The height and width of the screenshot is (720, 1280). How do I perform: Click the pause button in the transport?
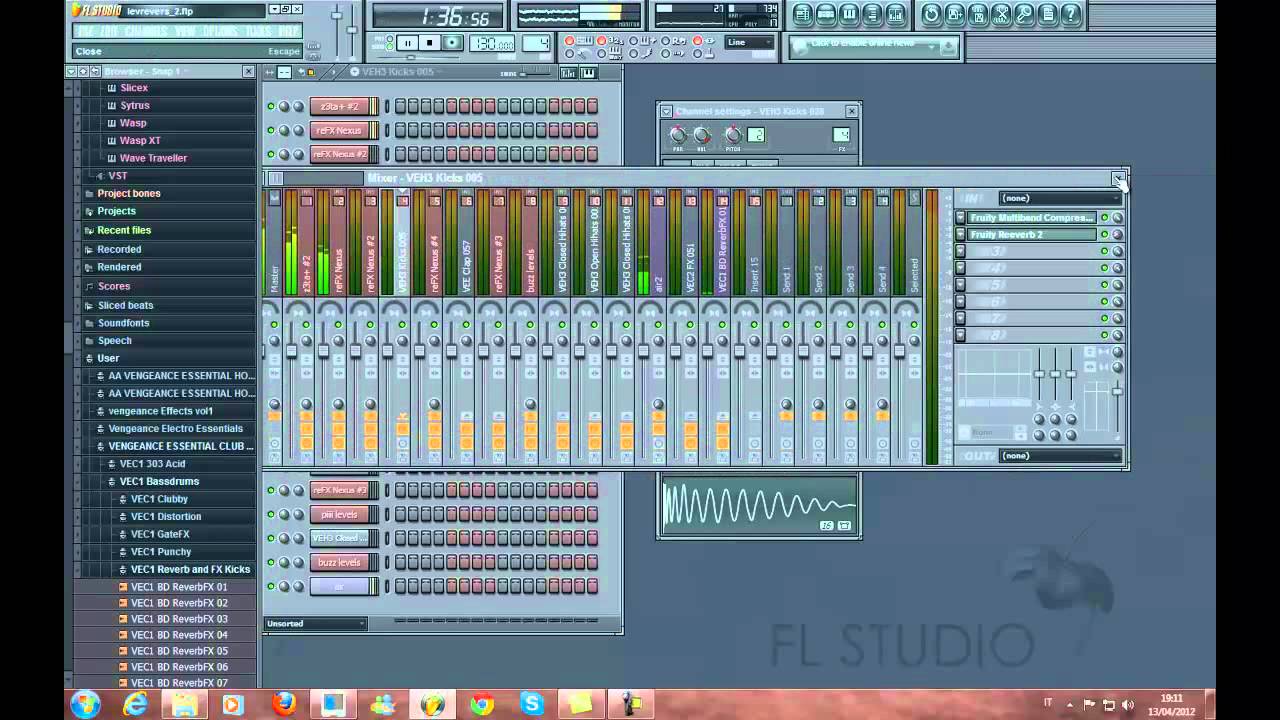pyautogui.click(x=407, y=43)
